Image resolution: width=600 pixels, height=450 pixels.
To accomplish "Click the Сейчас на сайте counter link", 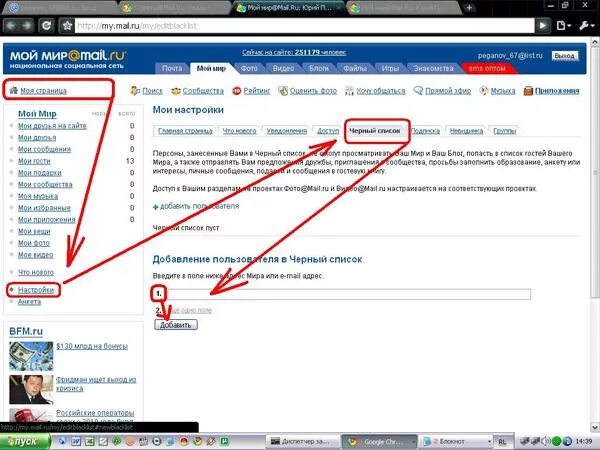I will [294, 52].
